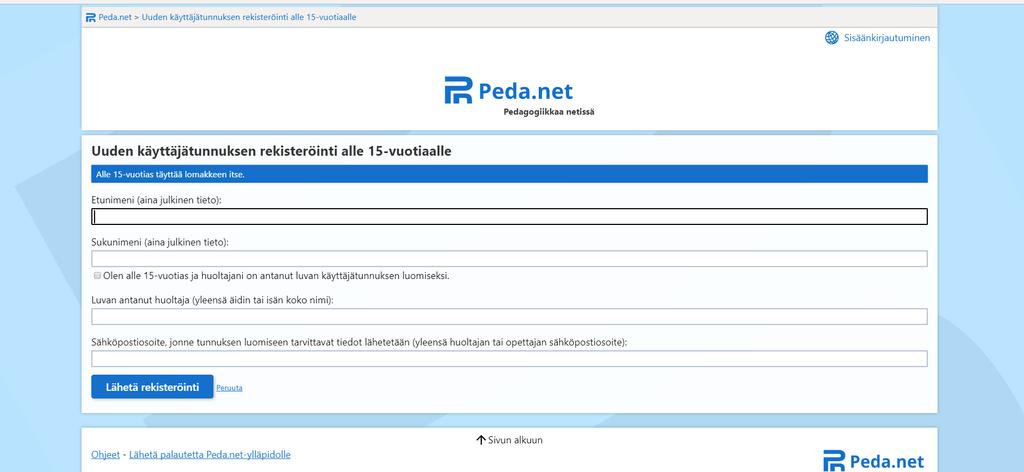Click the globe icon beside Sisäänkirjautuminen
The width and height of the screenshot is (1024, 472).
[x=831, y=38]
